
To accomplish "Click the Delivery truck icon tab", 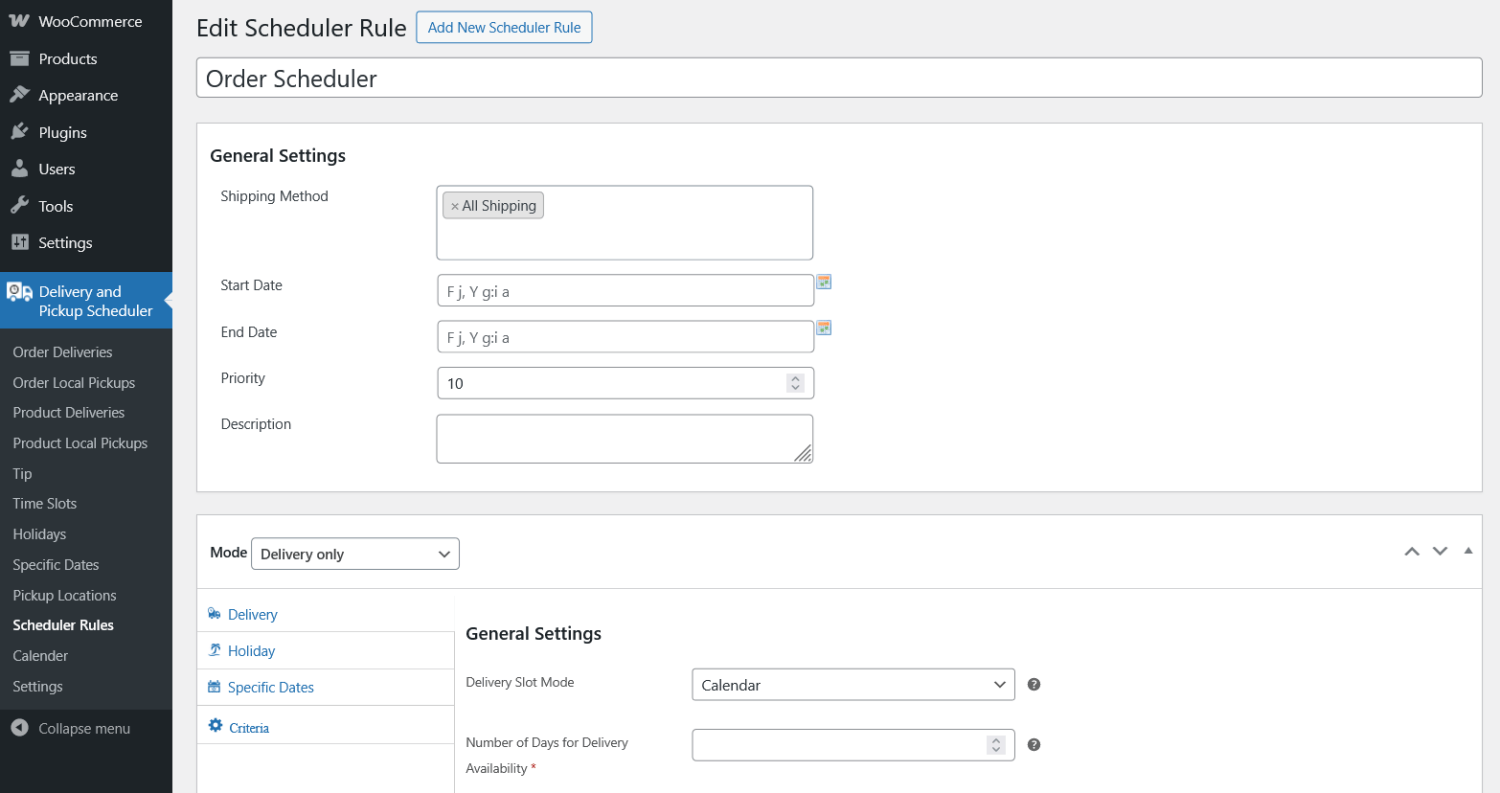I will (x=213, y=613).
